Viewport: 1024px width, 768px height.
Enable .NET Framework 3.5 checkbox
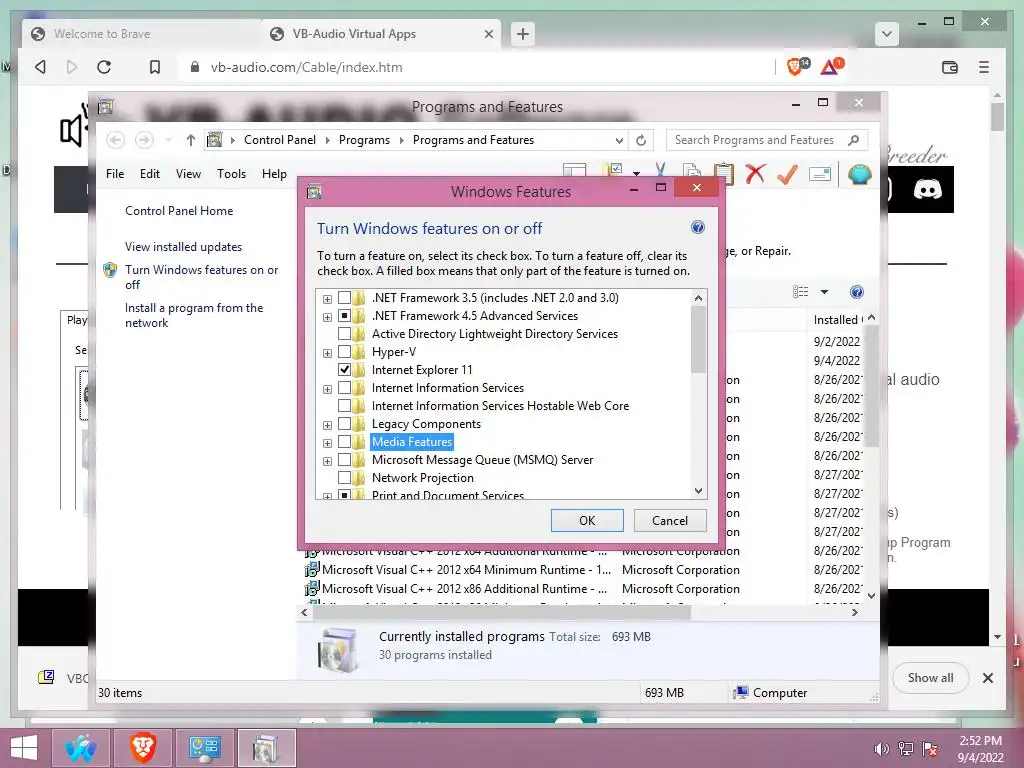point(344,298)
